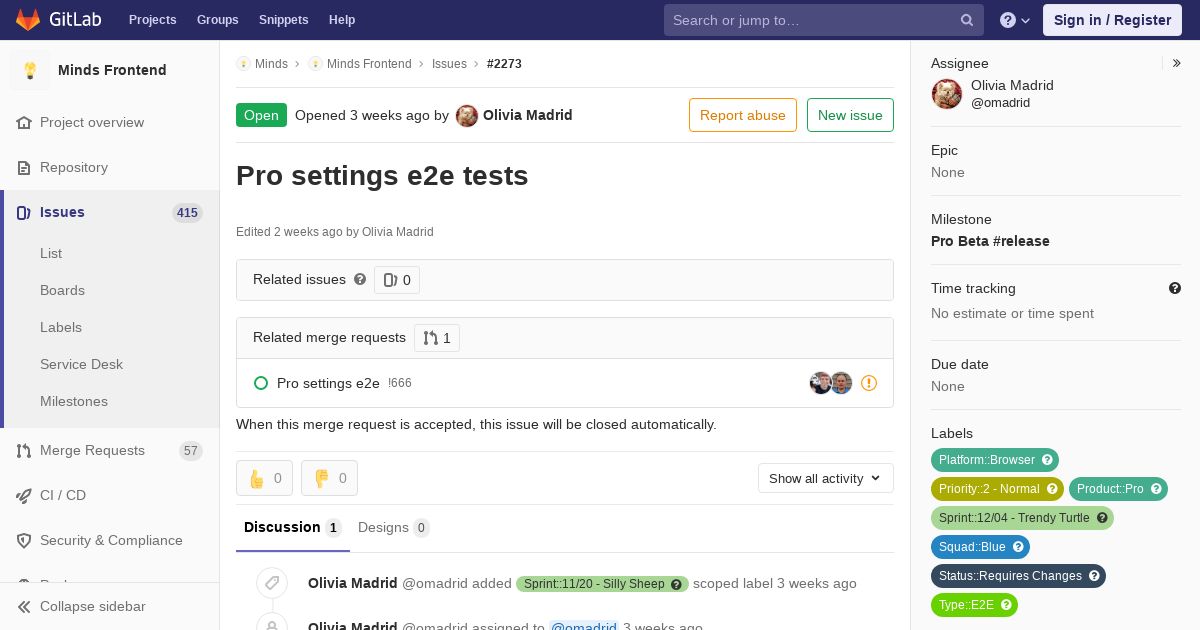Open the Pro settings e2e merge request link

[328, 383]
